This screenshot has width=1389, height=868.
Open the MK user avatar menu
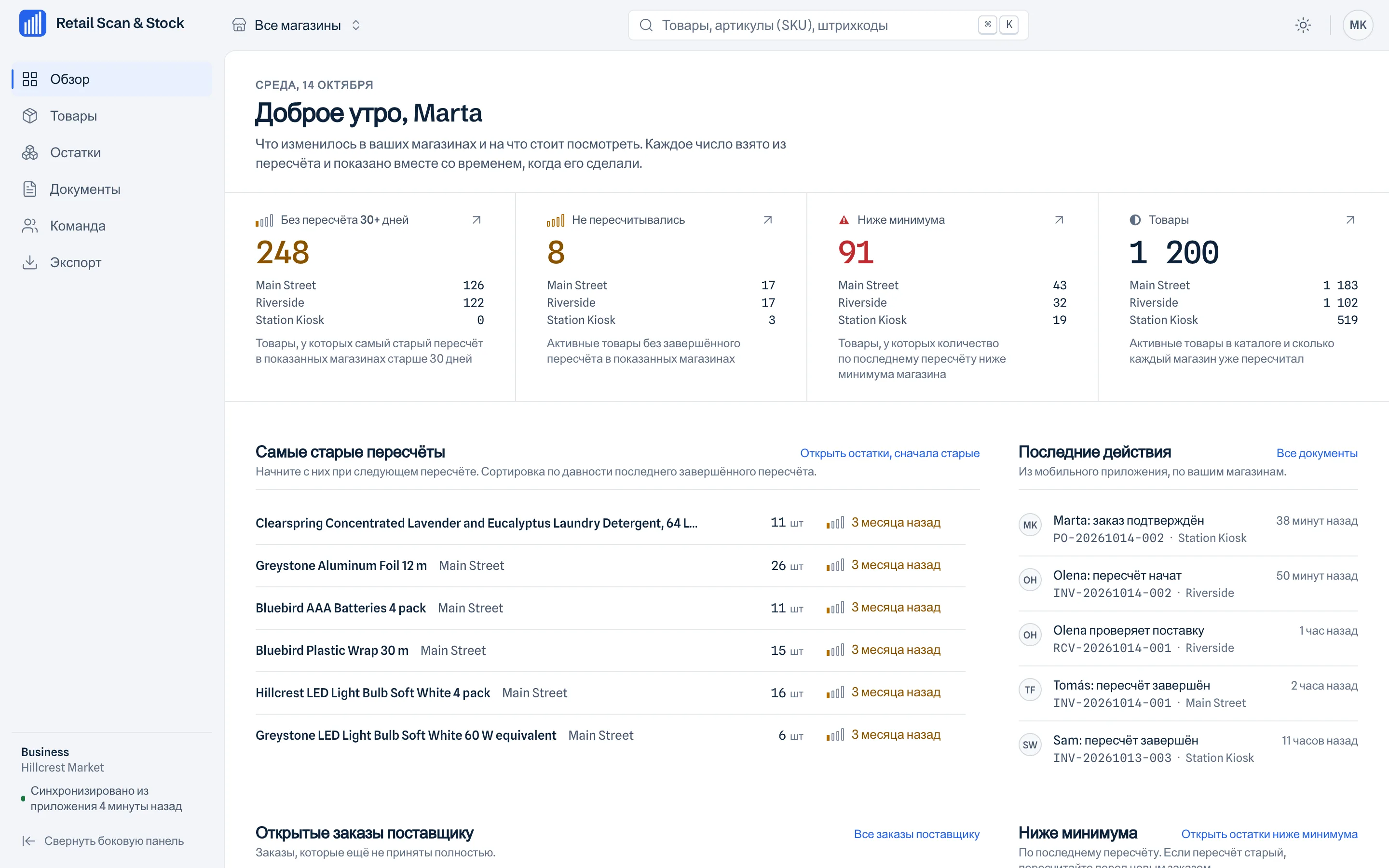coord(1358,25)
